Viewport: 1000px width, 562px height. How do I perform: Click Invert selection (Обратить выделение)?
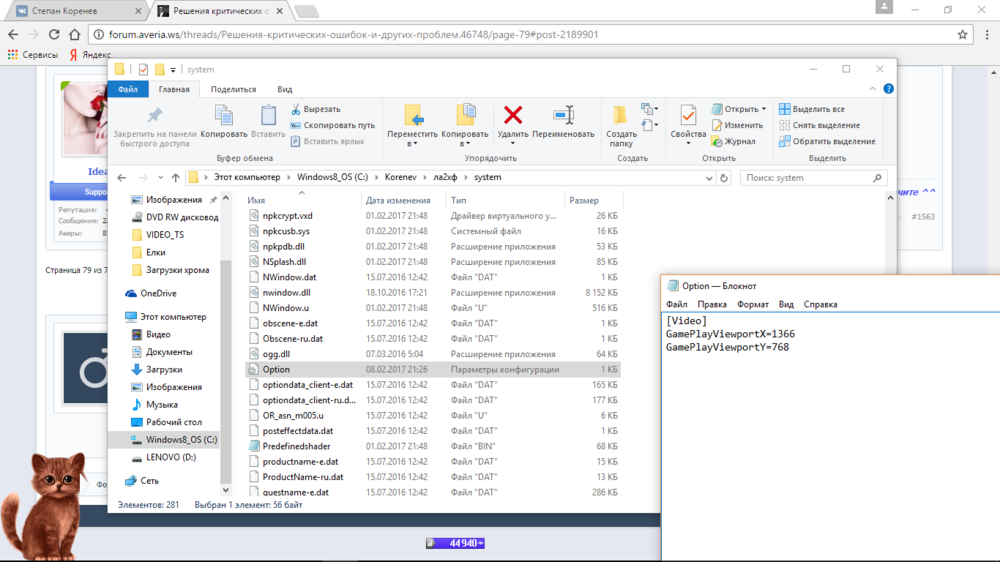[x=819, y=141]
